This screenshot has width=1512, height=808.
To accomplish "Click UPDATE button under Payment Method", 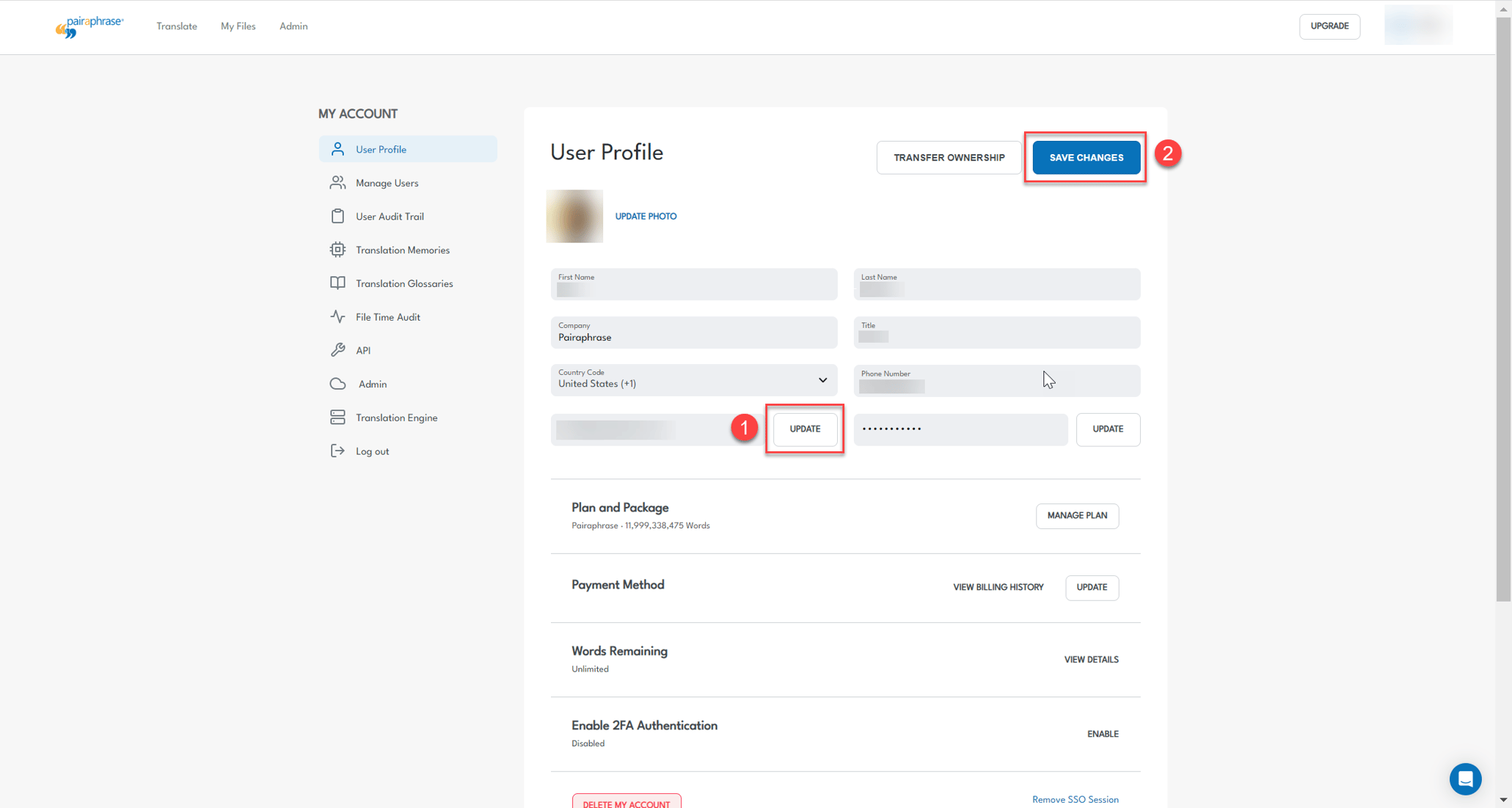I will (1092, 588).
